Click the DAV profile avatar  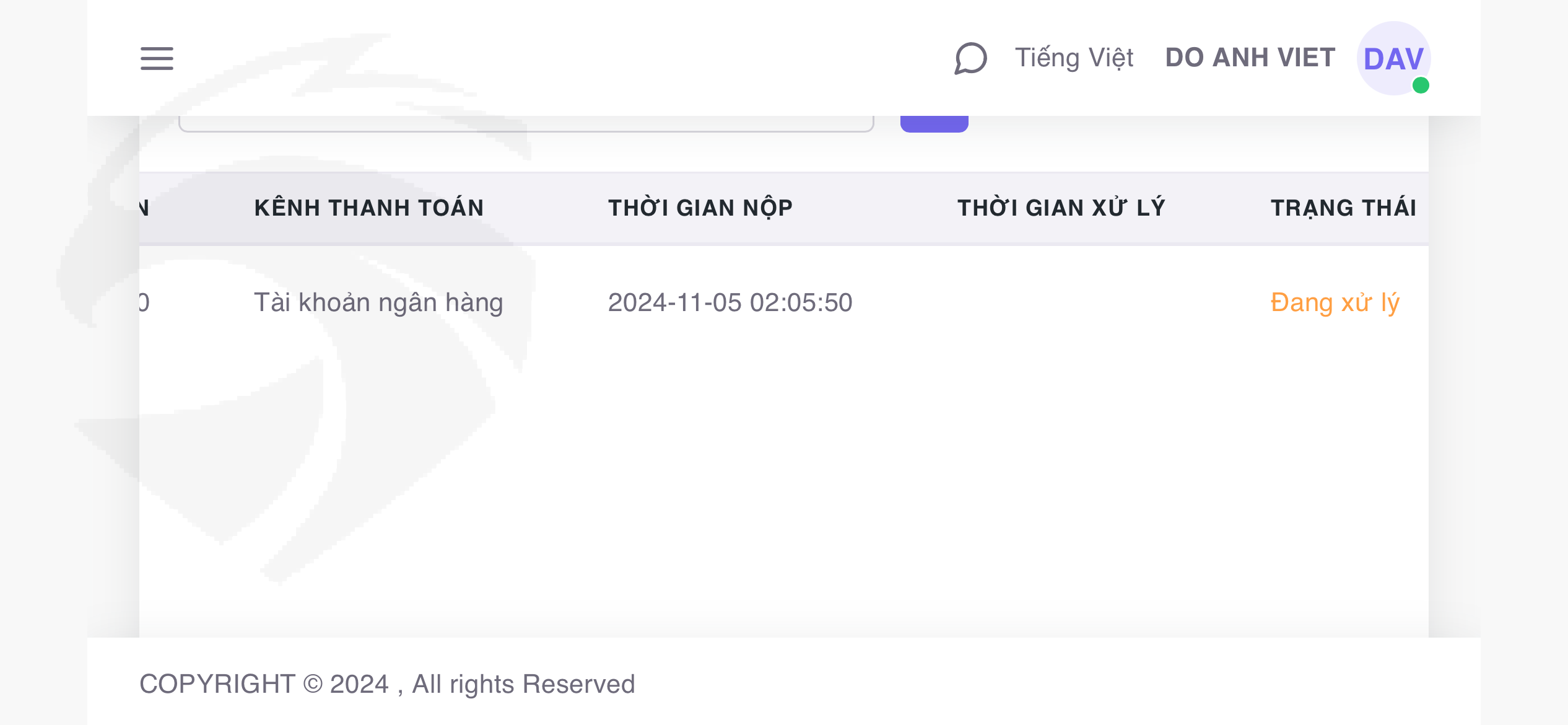(x=1393, y=58)
